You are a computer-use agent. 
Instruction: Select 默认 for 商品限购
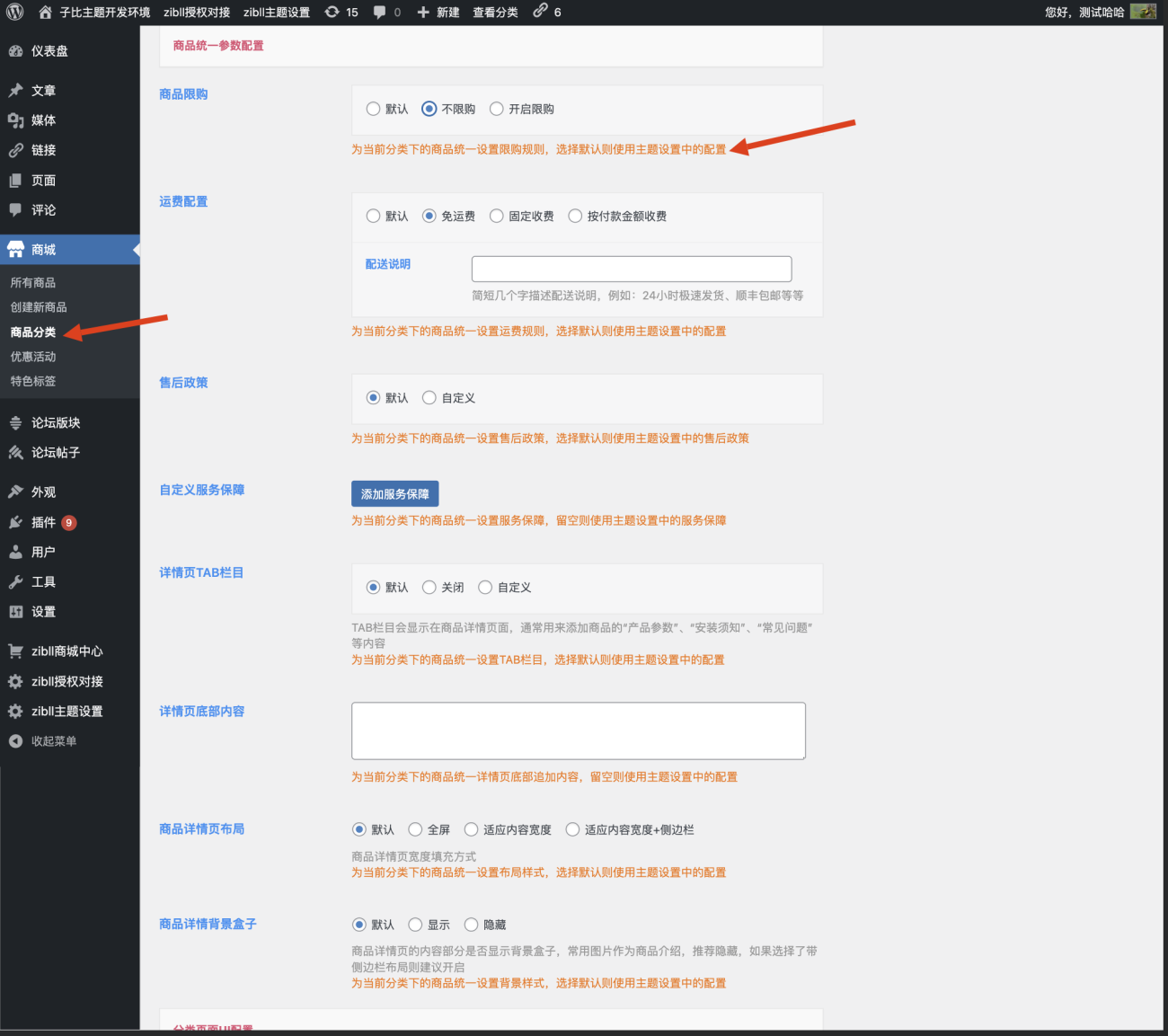pos(373,109)
